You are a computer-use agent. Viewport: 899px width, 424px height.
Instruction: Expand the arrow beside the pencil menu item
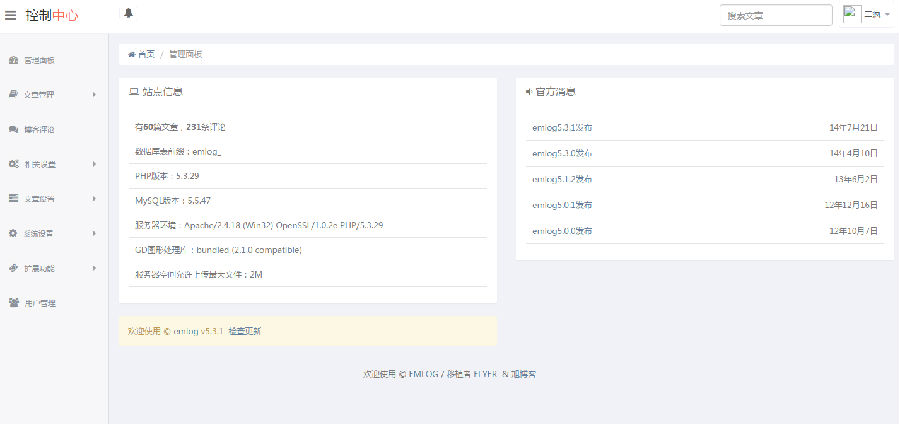[x=94, y=95]
